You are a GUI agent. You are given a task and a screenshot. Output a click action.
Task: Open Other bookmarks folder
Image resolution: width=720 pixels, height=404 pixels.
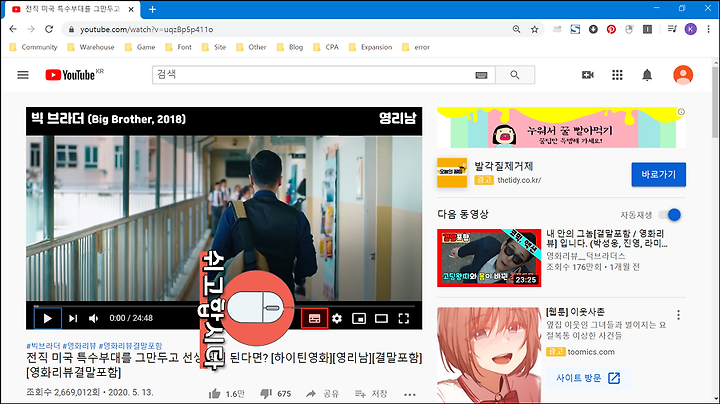251,47
